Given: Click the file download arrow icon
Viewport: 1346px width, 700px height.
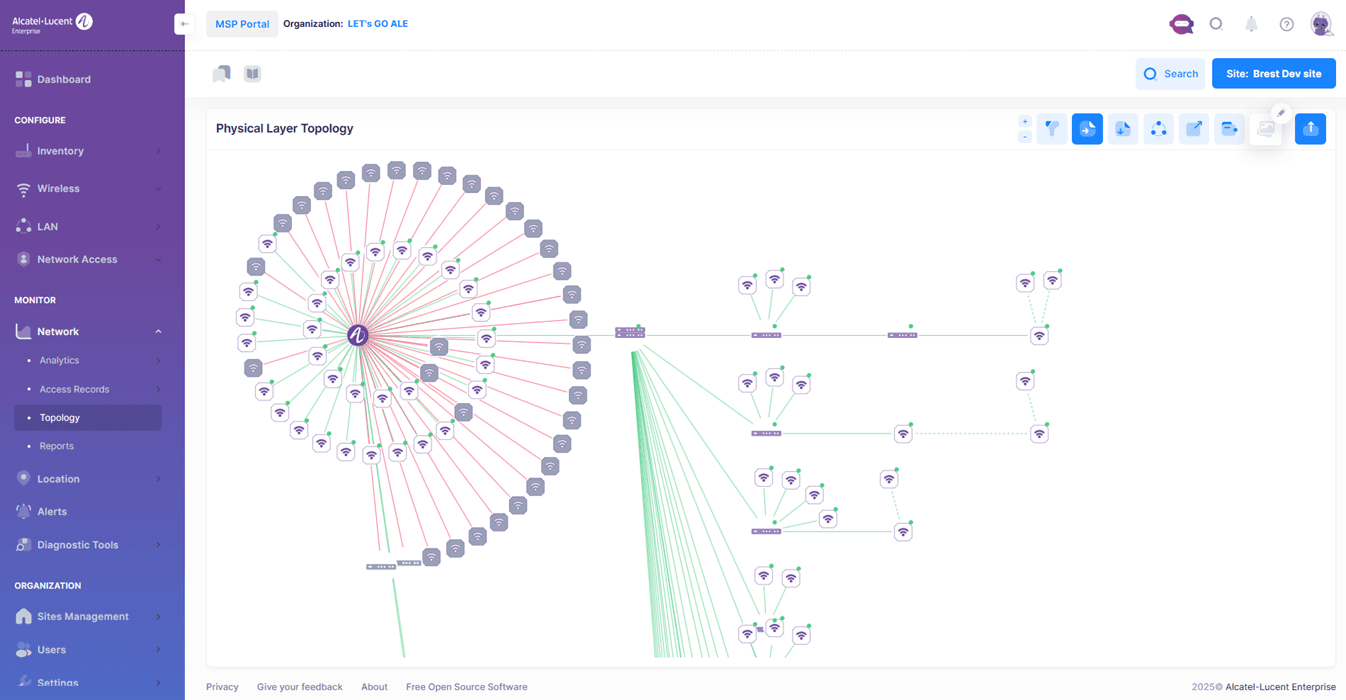Looking at the screenshot, I should (1123, 129).
